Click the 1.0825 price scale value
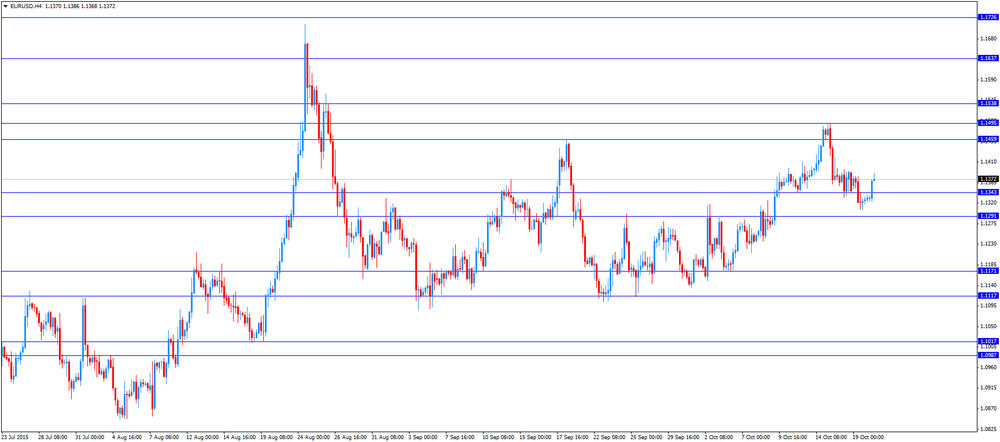This screenshot has height=442, width=1000. click(988, 429)
